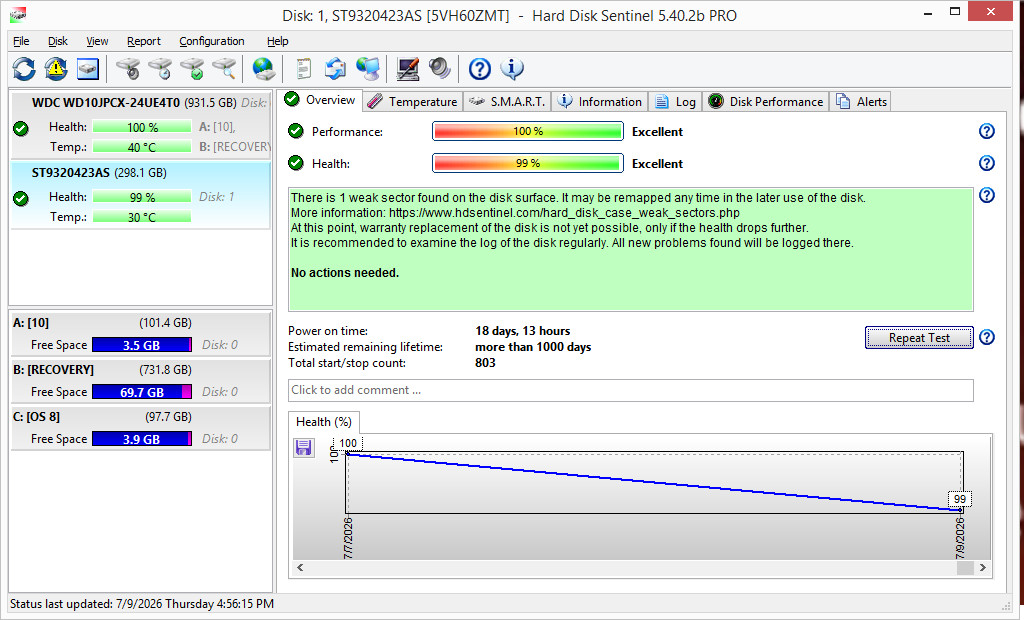
Task: Click the blue question mark toolbar help icon
Action: 480,69
